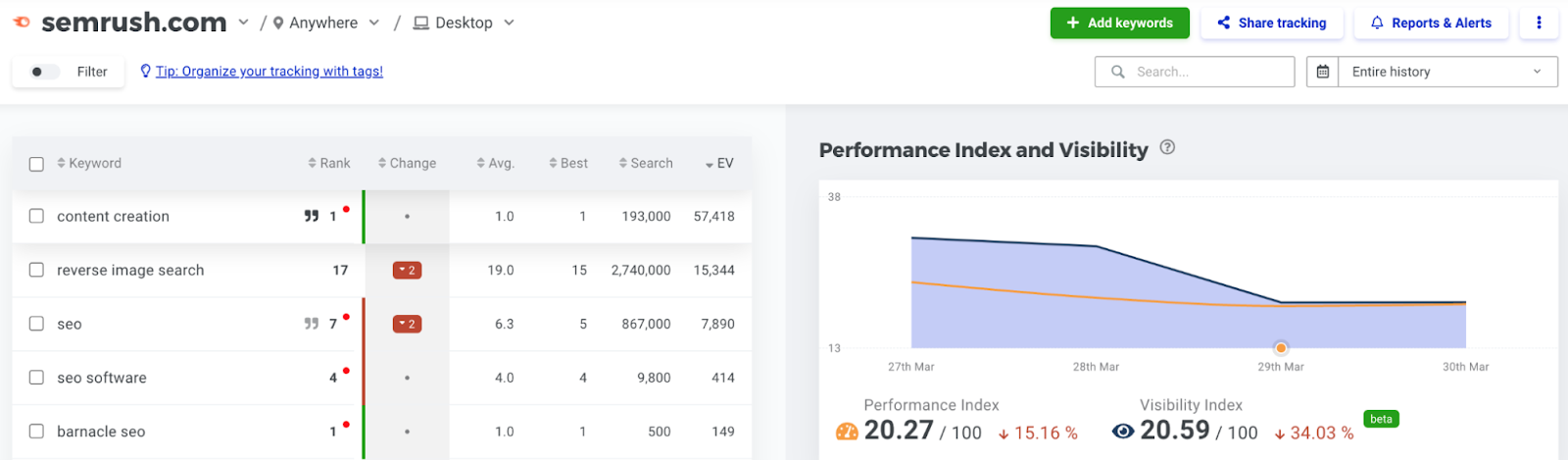Click the Share tracking button
1568x460 pixels.
click(1271, 23)
